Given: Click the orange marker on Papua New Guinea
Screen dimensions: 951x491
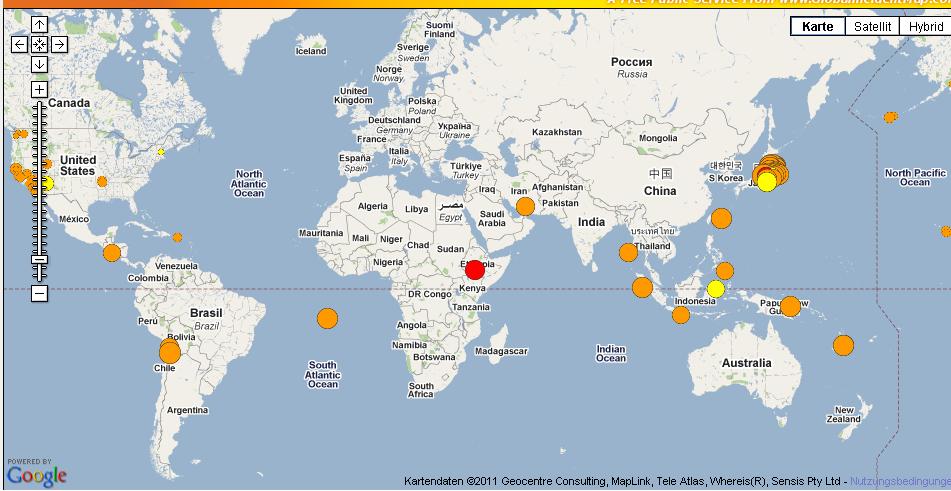Looking at the screenshot, I should click(x=790, y=306).
